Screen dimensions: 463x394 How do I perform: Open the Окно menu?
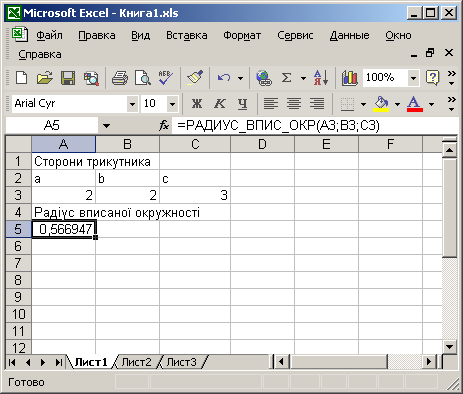click(398, 35)
